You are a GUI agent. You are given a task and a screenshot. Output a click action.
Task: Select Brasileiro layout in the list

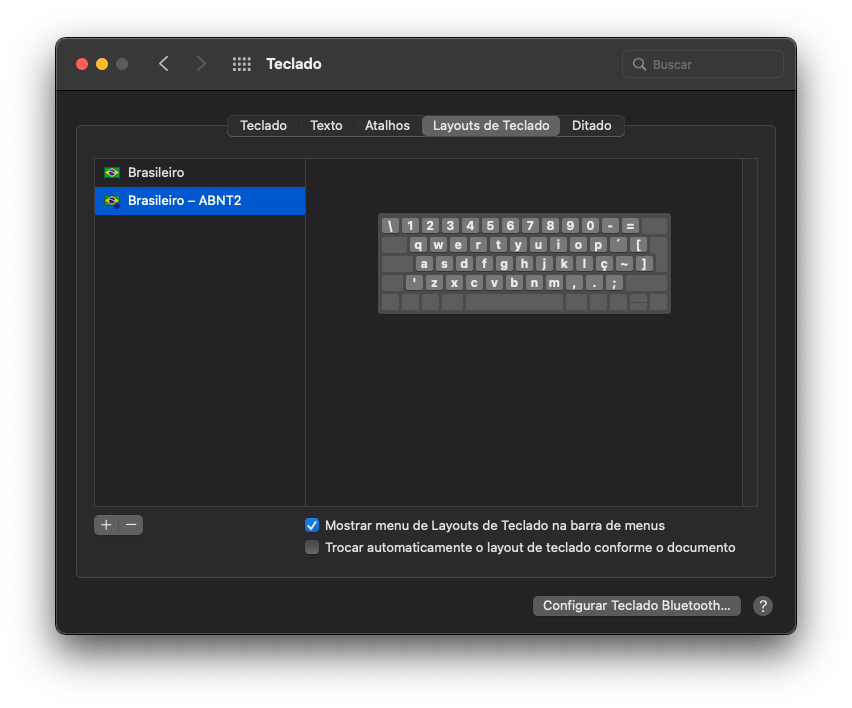pos(156,173)
